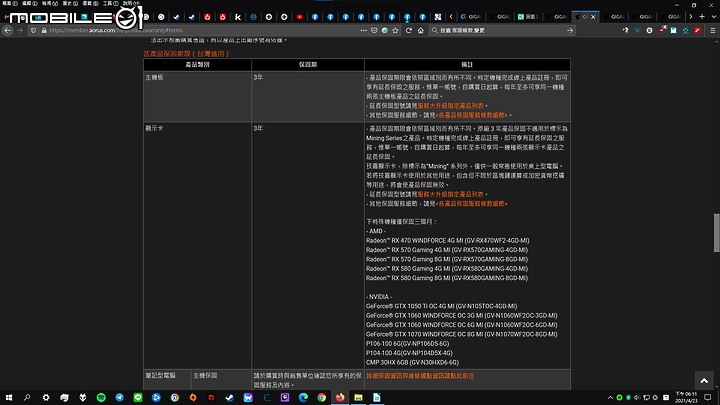Launch Twitch from the taskbar
720x405 pixels.
tap(285, 398)
